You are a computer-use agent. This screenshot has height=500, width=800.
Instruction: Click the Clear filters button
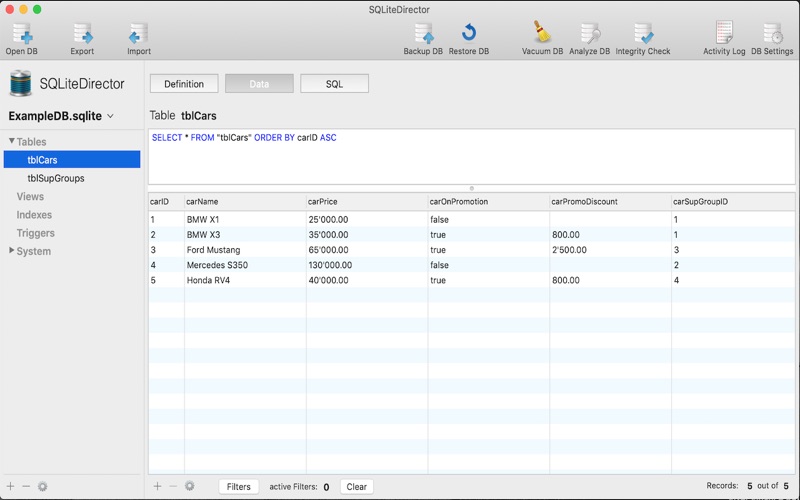(x=357, y=487)
